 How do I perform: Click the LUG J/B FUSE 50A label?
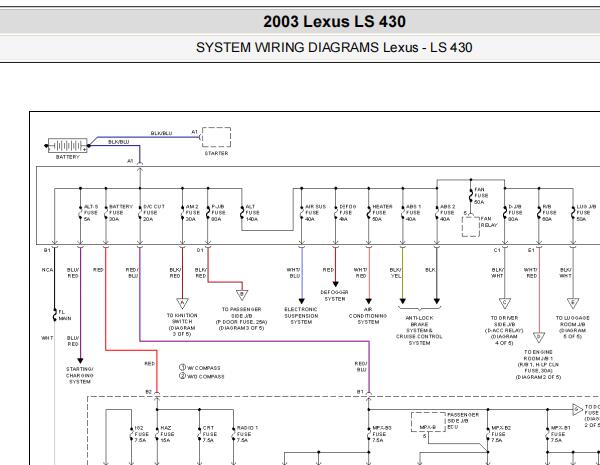[x=586, y=213]
